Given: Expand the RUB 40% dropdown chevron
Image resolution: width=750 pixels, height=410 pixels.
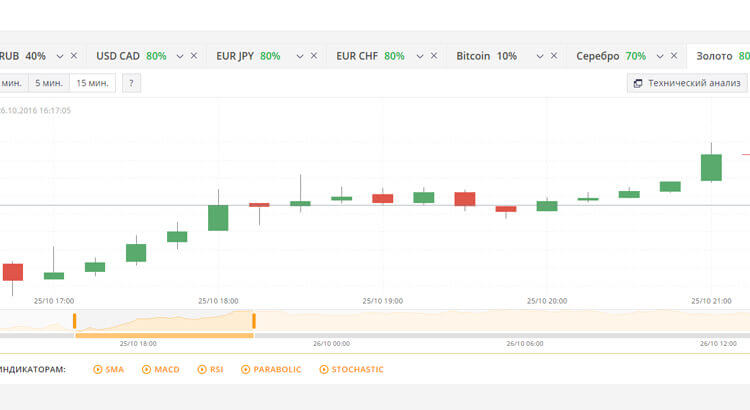Looking at the screenshot, I should (60, 56).
